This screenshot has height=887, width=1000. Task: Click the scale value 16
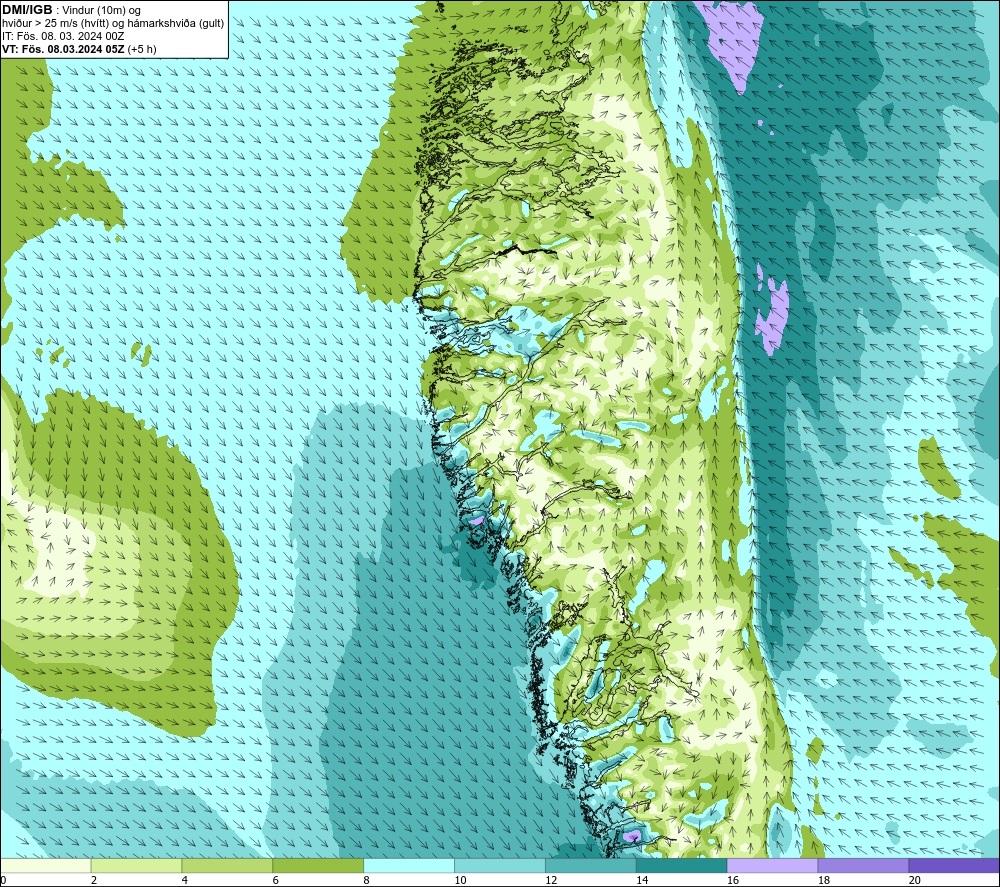tap(733, 880)
